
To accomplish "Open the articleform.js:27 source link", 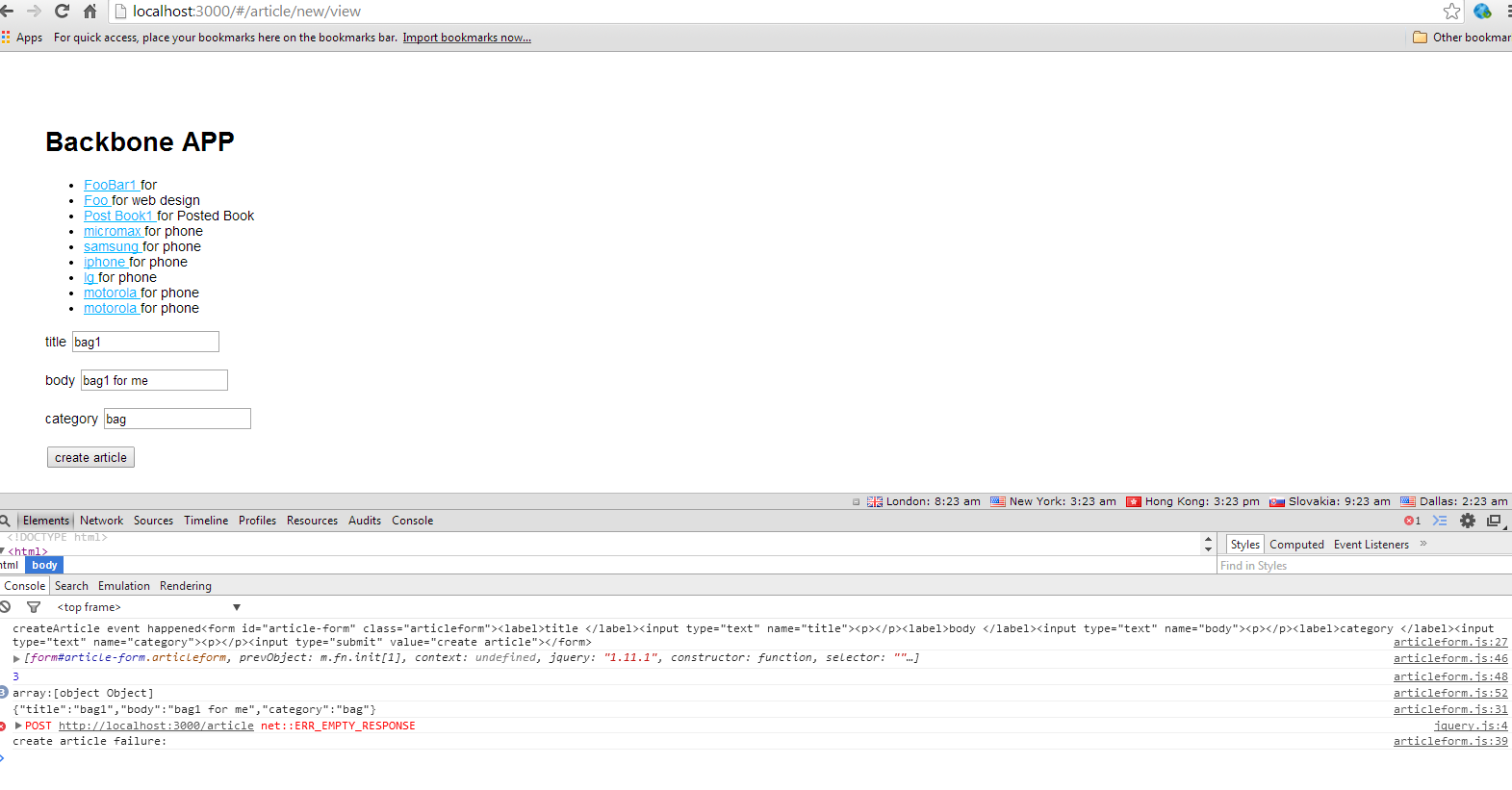I will coord(1450,642).
